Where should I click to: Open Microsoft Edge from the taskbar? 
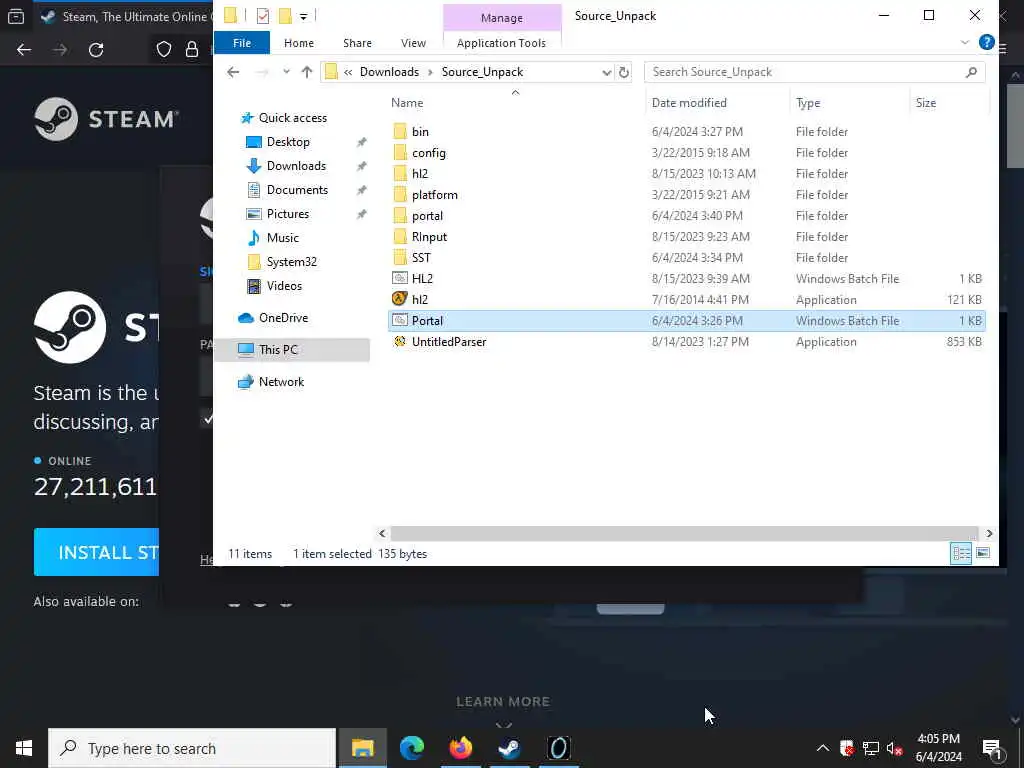411,748
